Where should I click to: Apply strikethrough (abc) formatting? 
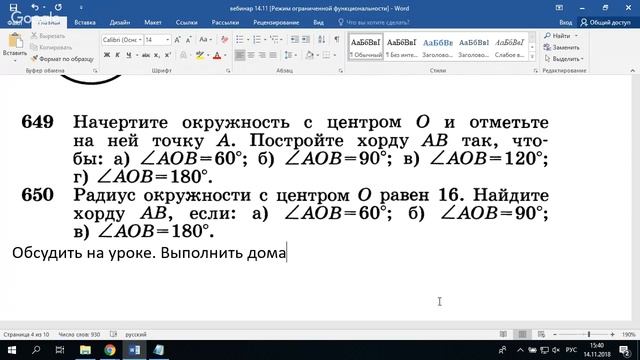point(146,55)
